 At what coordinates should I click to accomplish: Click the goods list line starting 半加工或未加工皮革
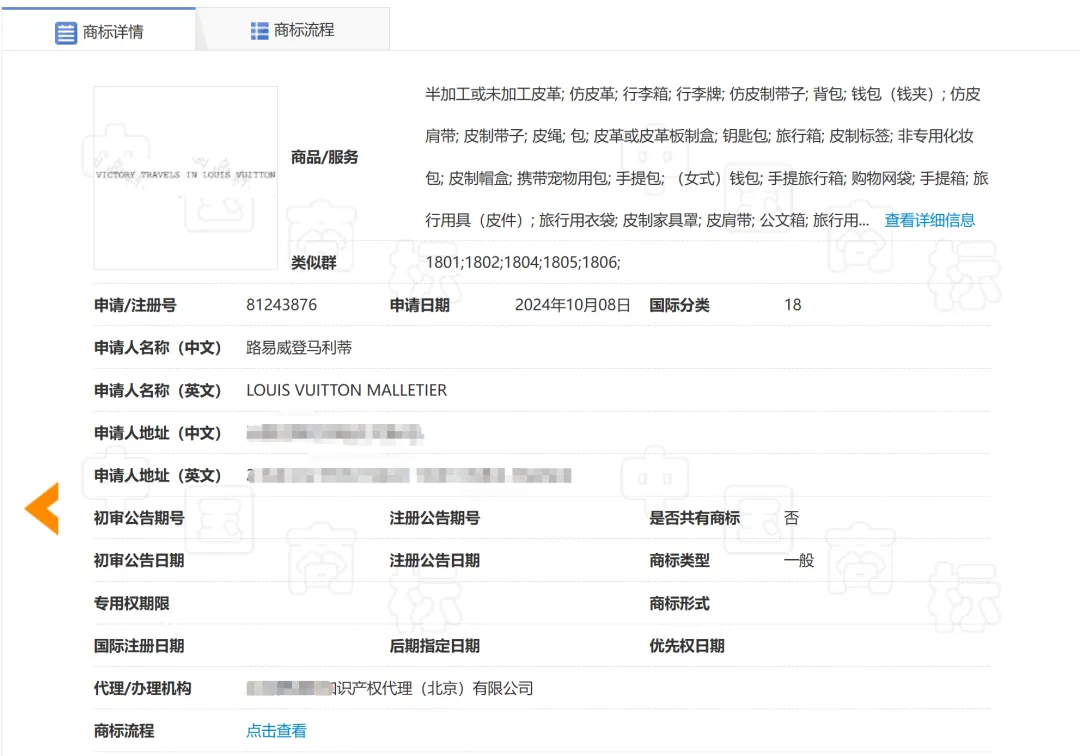703,94
